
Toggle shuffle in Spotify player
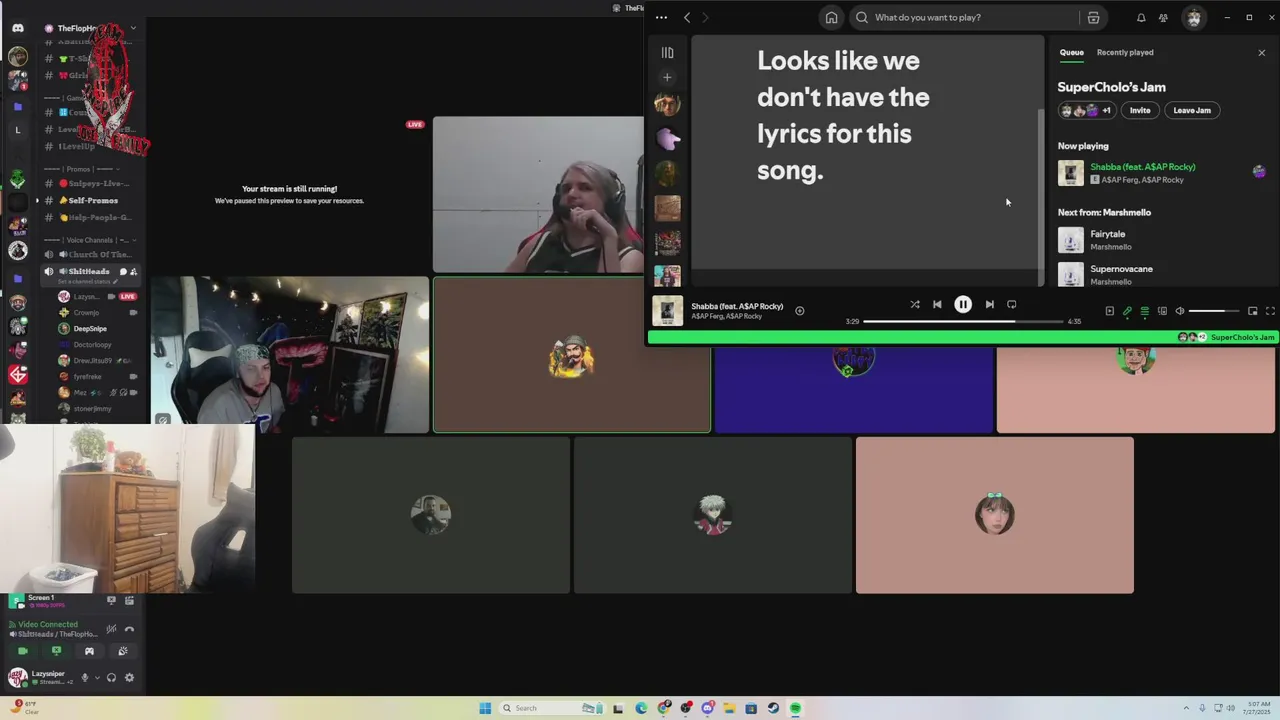pyautogui.click(x=914, y=304)
